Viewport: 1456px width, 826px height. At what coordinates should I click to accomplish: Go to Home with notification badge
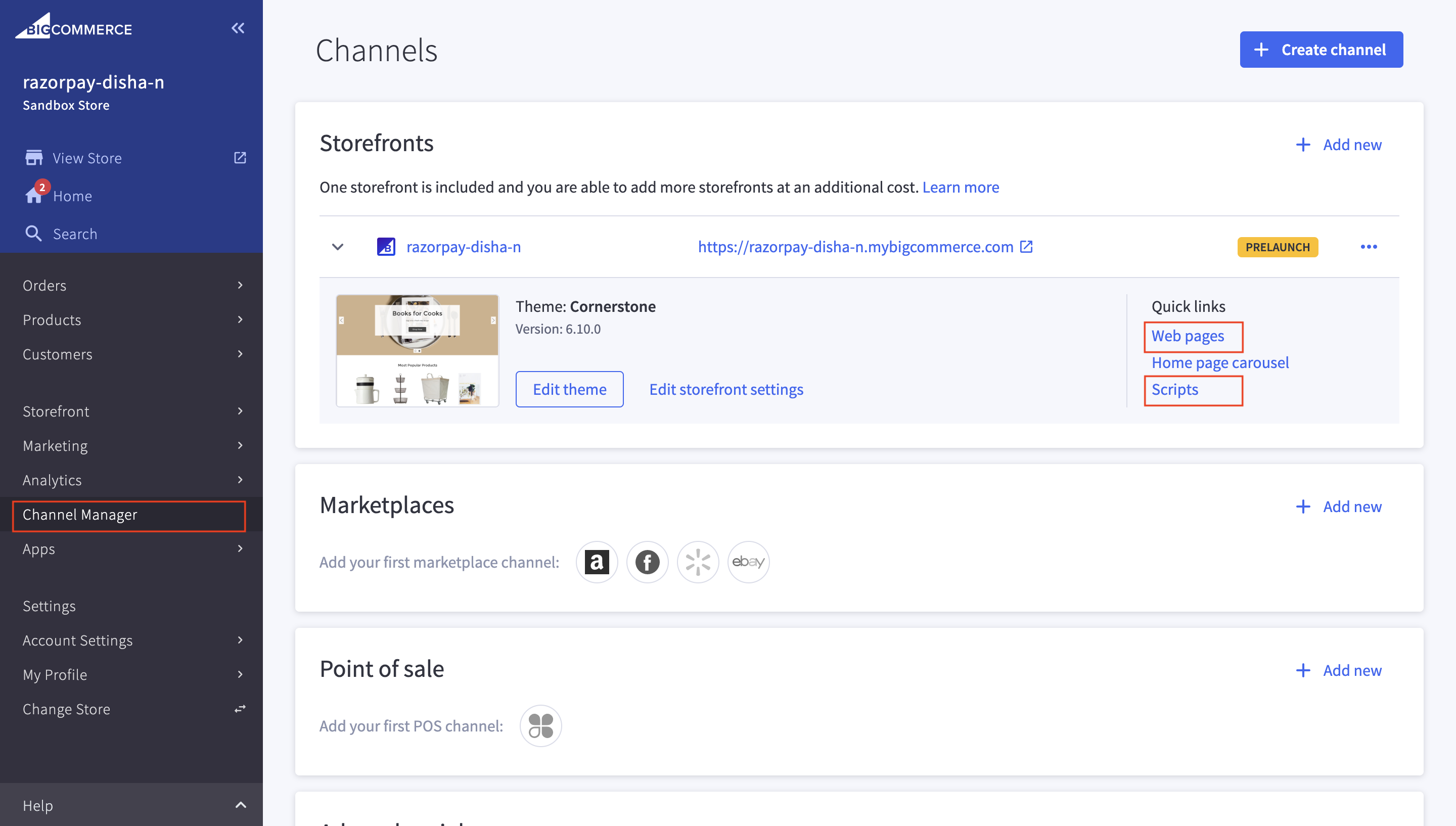(59, 195)
